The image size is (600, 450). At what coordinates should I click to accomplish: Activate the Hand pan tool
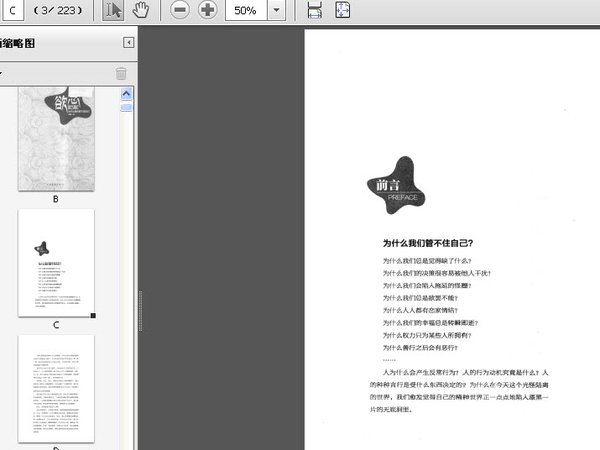coord(141,11)
